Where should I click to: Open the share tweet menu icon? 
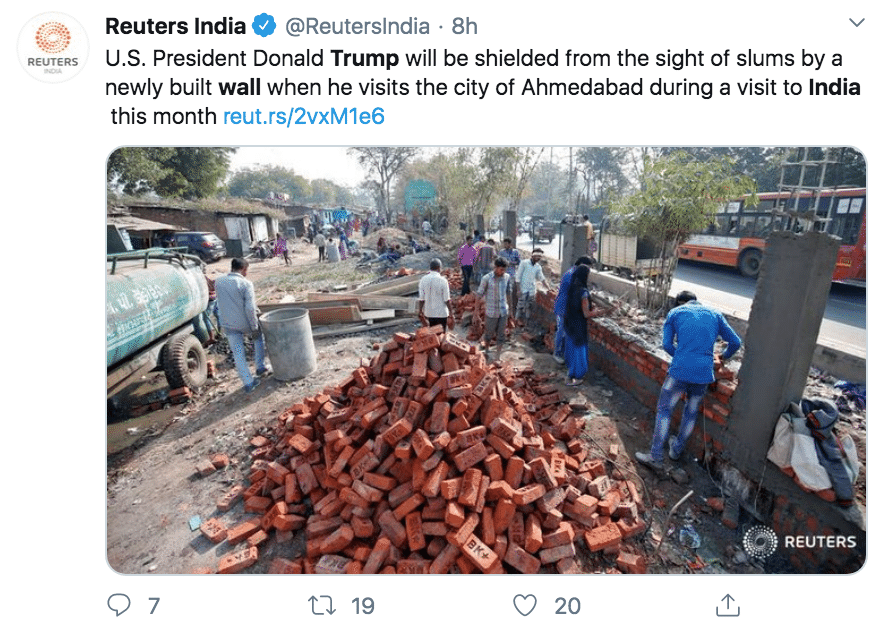(x=729, y=605)
